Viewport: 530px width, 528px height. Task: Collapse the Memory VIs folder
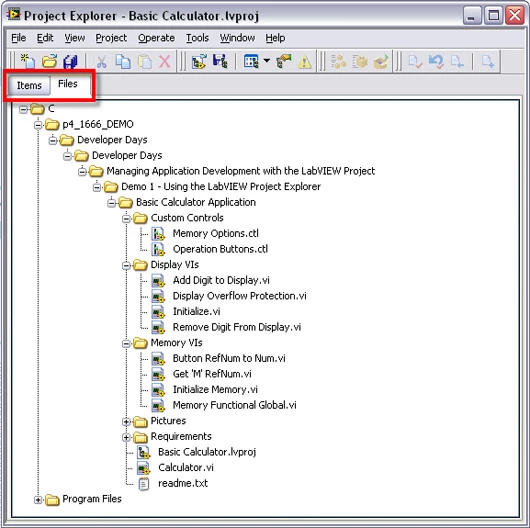point(126,343)
